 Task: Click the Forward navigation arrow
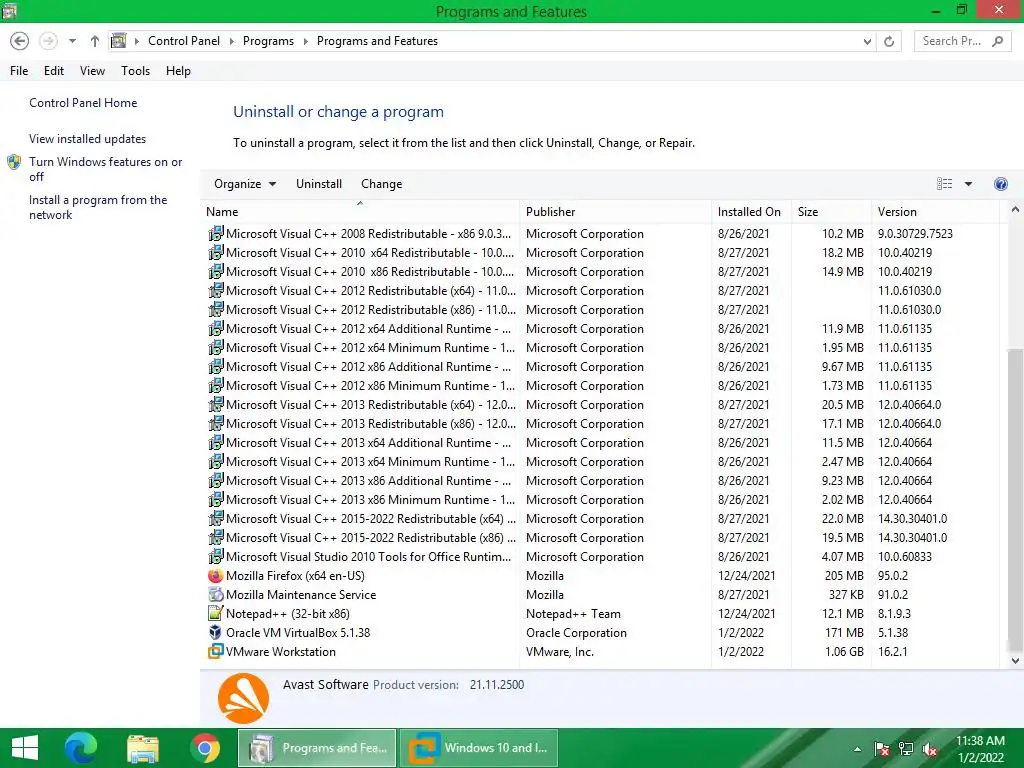tap(48, 41)
